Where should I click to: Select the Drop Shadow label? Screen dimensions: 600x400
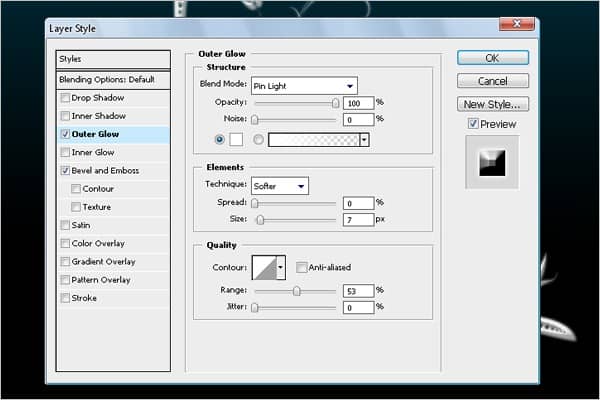(98, 98)
